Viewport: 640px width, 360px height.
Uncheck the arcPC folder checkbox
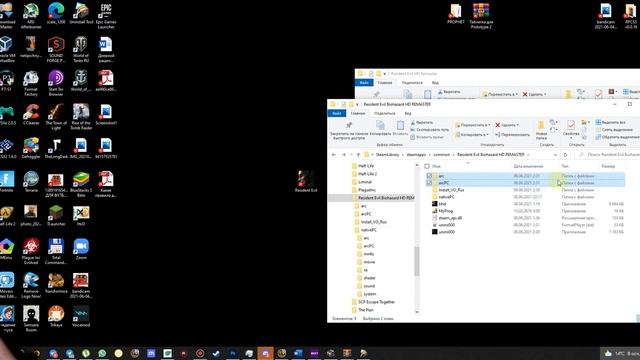pyautogui.click(x=429, y=183)
